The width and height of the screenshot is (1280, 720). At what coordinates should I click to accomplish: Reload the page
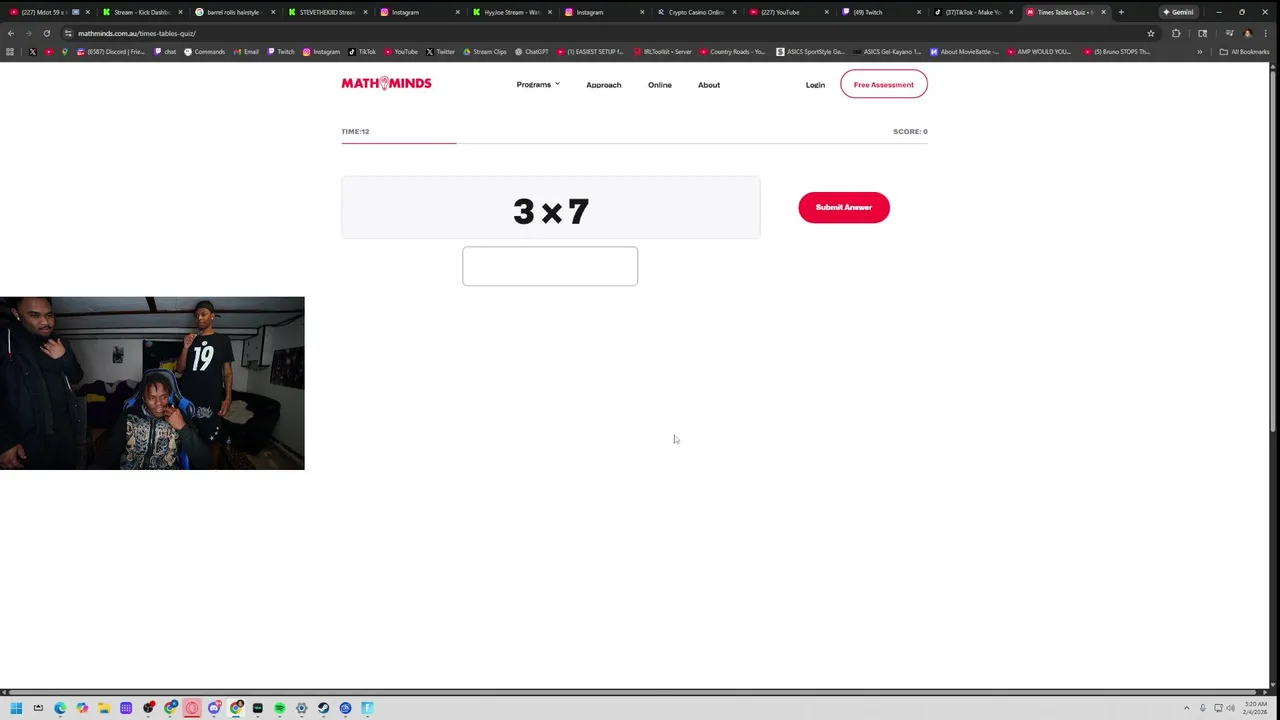click(x=46, y=33)
